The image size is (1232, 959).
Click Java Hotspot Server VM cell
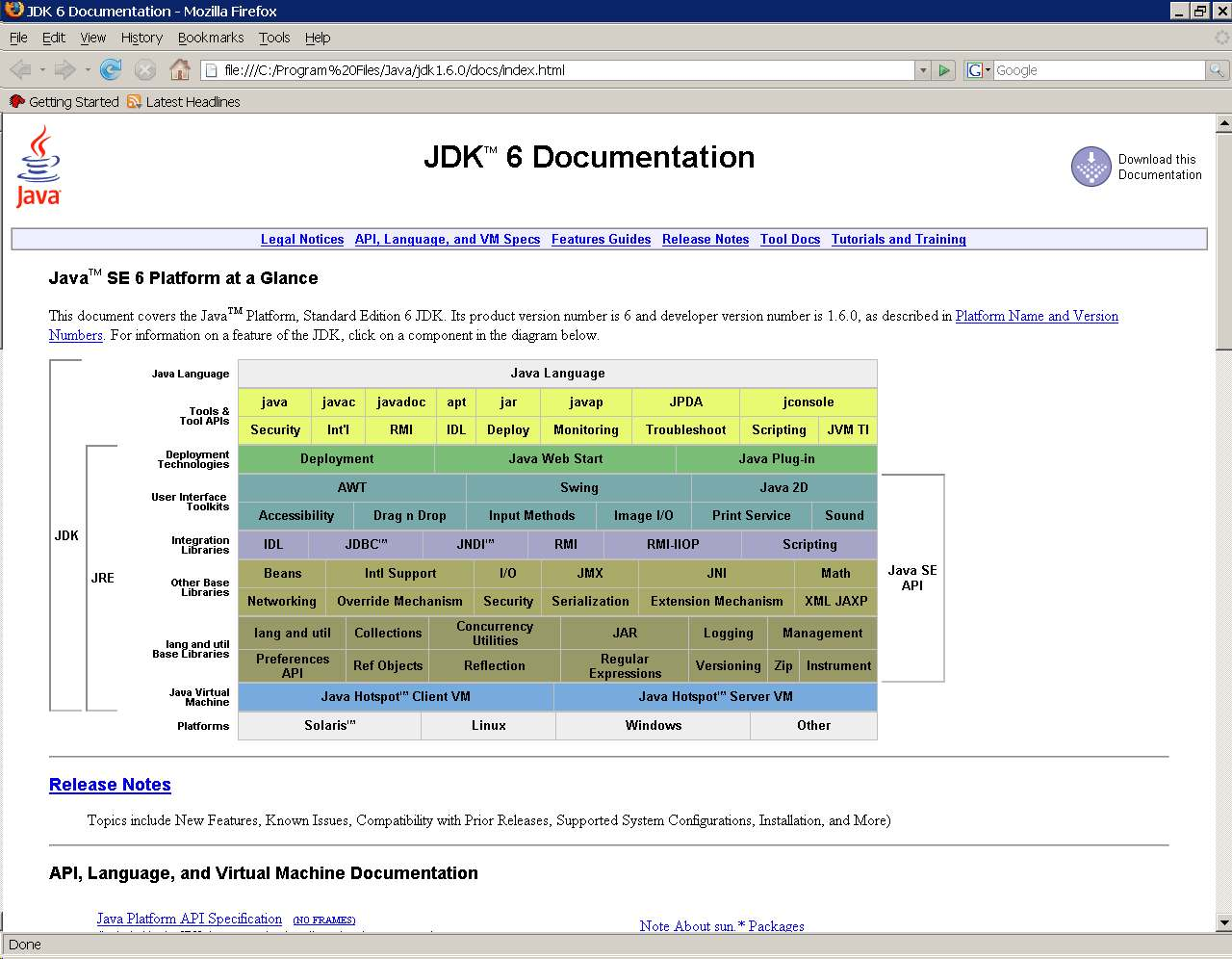tap(716, 697)
